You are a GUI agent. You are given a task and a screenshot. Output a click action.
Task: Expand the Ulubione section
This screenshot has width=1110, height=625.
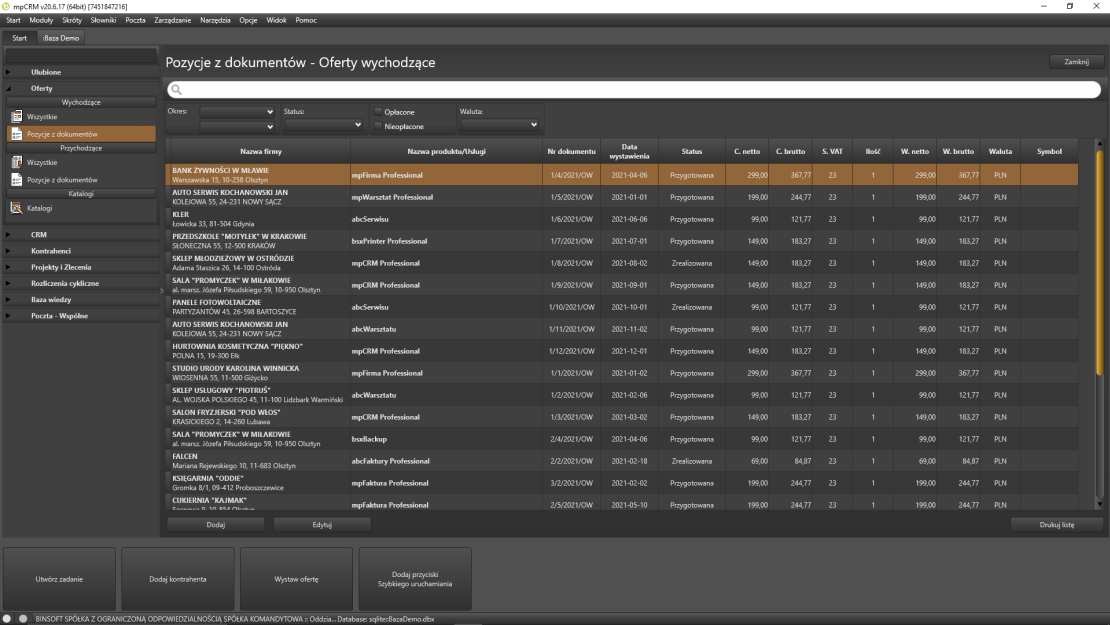81,72
